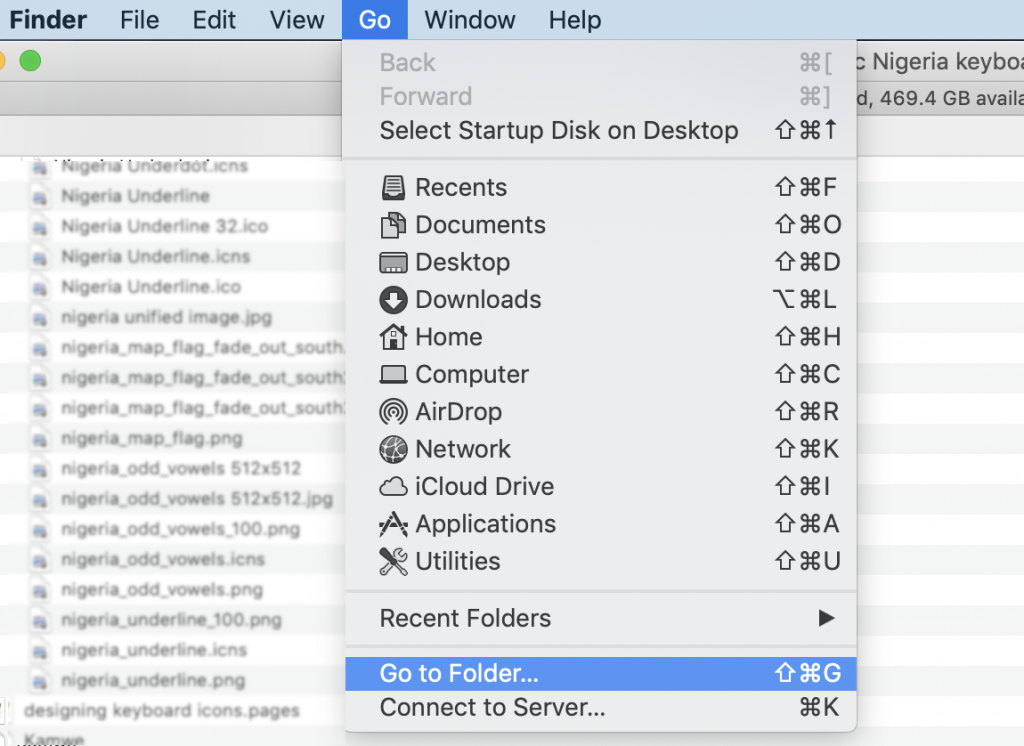Click the Desktop icon in menu
1024x746 pixels.
tap(393, 263)
